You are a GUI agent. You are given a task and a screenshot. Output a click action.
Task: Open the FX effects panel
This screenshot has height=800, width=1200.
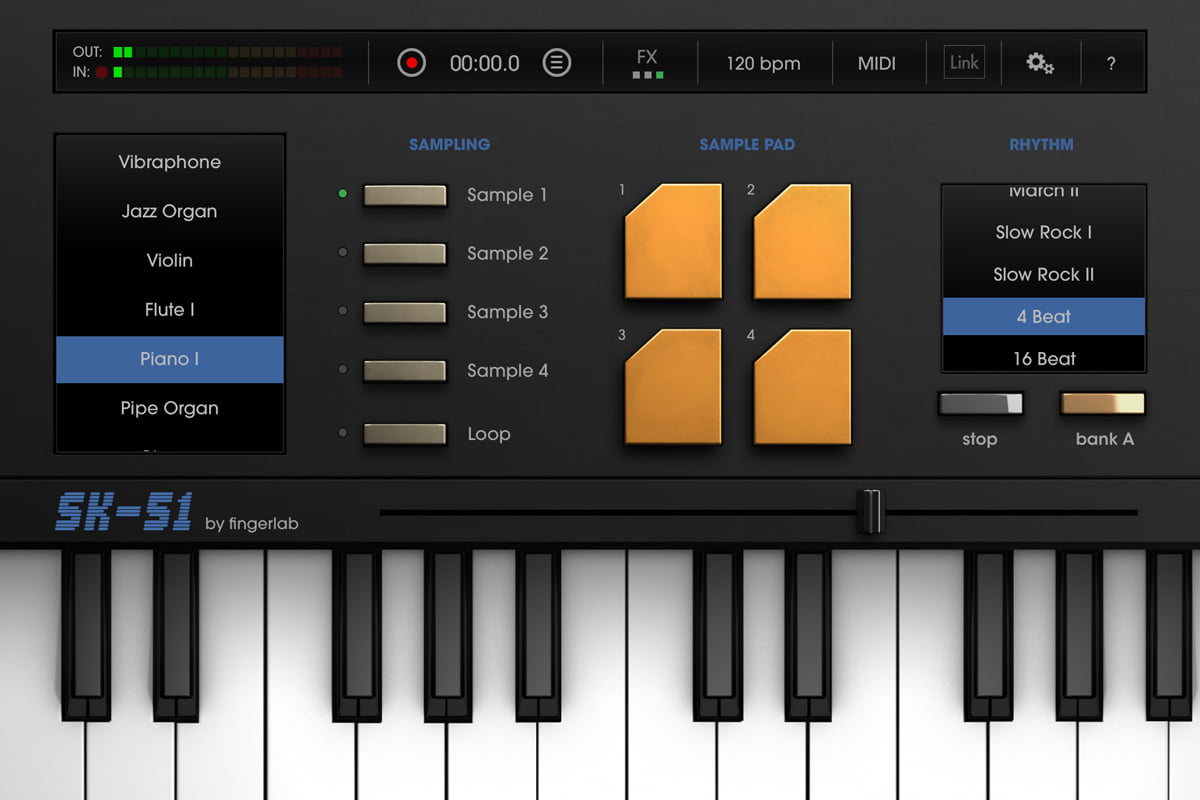(x=647, y=63)
